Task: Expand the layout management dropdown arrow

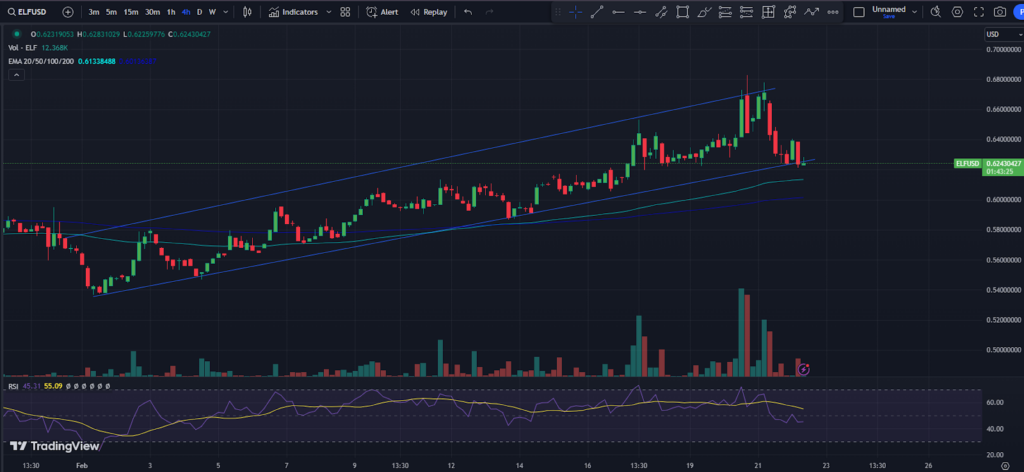Action: point(914,12)
